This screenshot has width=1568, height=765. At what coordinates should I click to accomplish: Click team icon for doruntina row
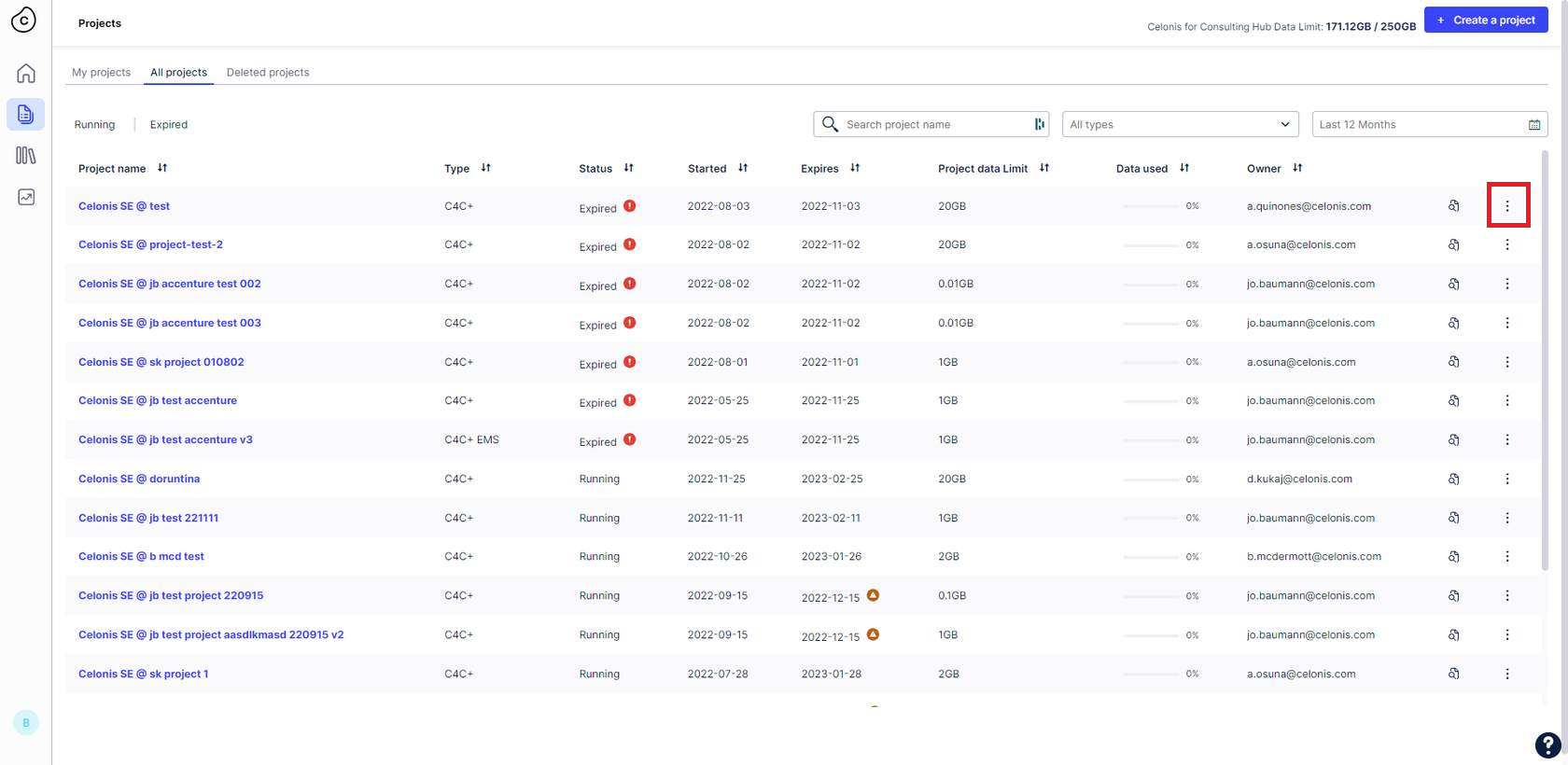(1454, 479)
